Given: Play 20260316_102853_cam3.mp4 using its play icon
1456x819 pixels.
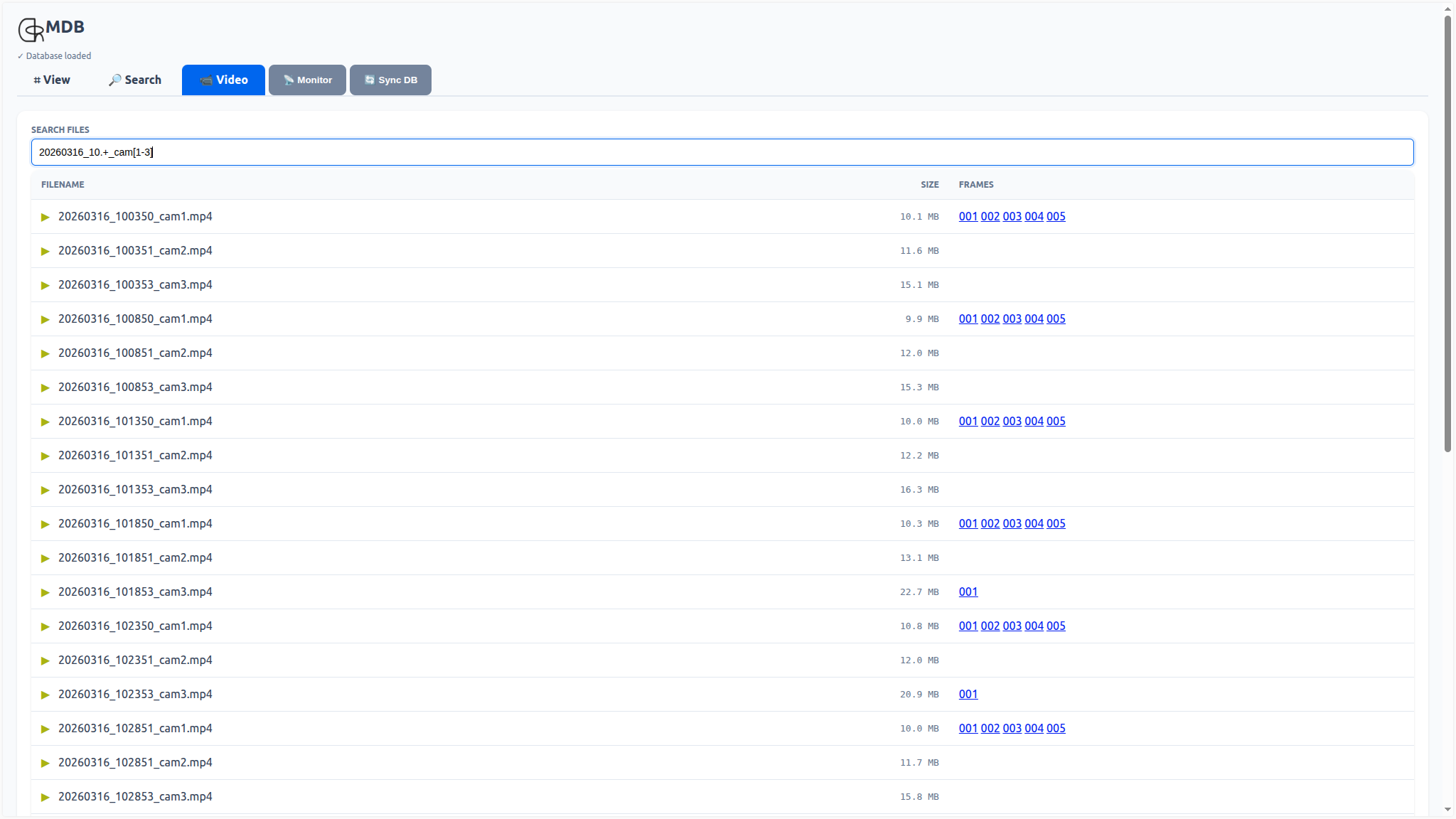Looking at the screenshot, I should pos(45,797).
